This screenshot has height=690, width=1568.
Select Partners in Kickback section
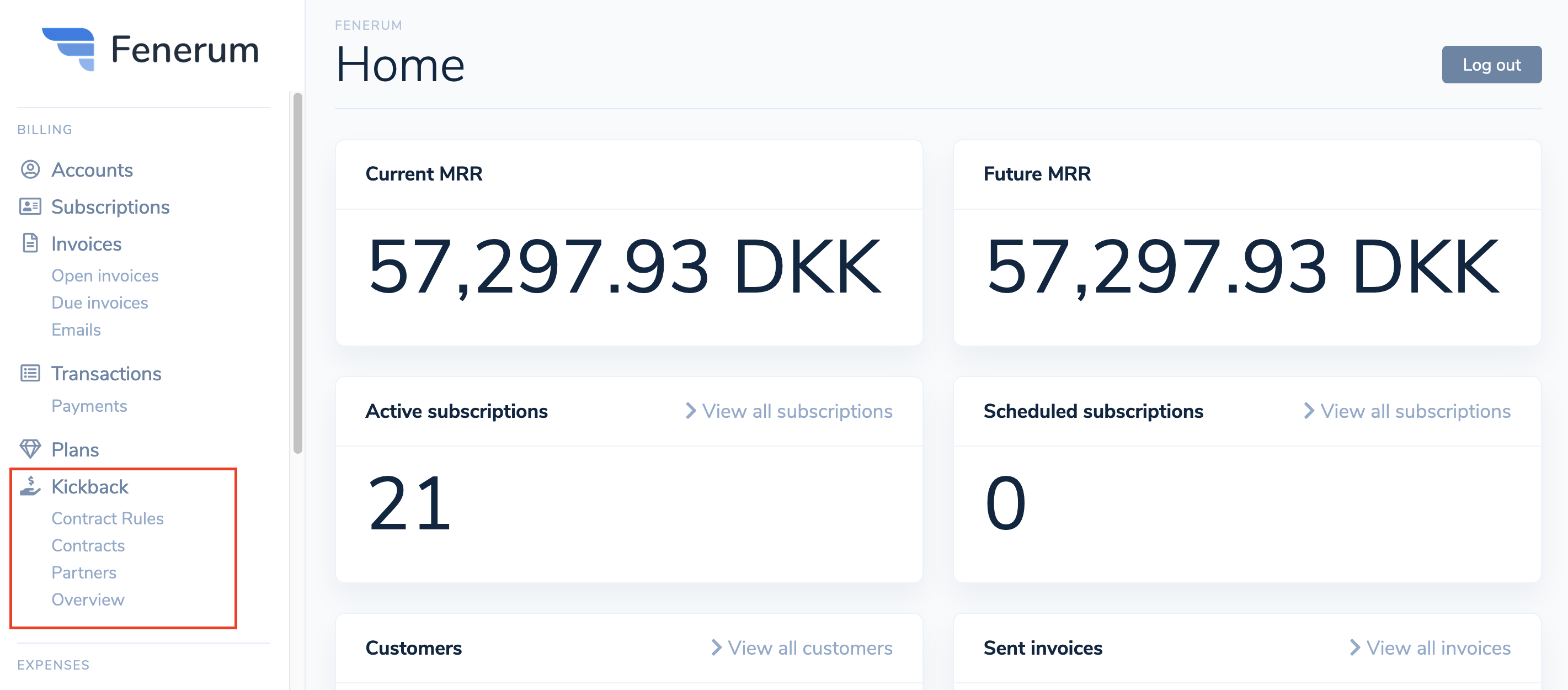[x=84, y=572]
